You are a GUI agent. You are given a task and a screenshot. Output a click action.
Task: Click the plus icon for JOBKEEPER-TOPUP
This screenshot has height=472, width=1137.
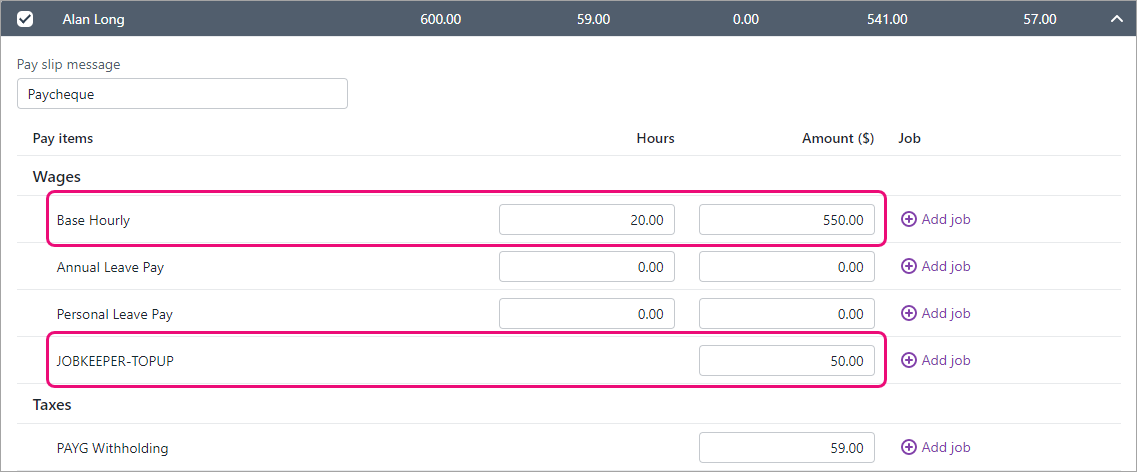pyautogui.click(x=909, y=360)
